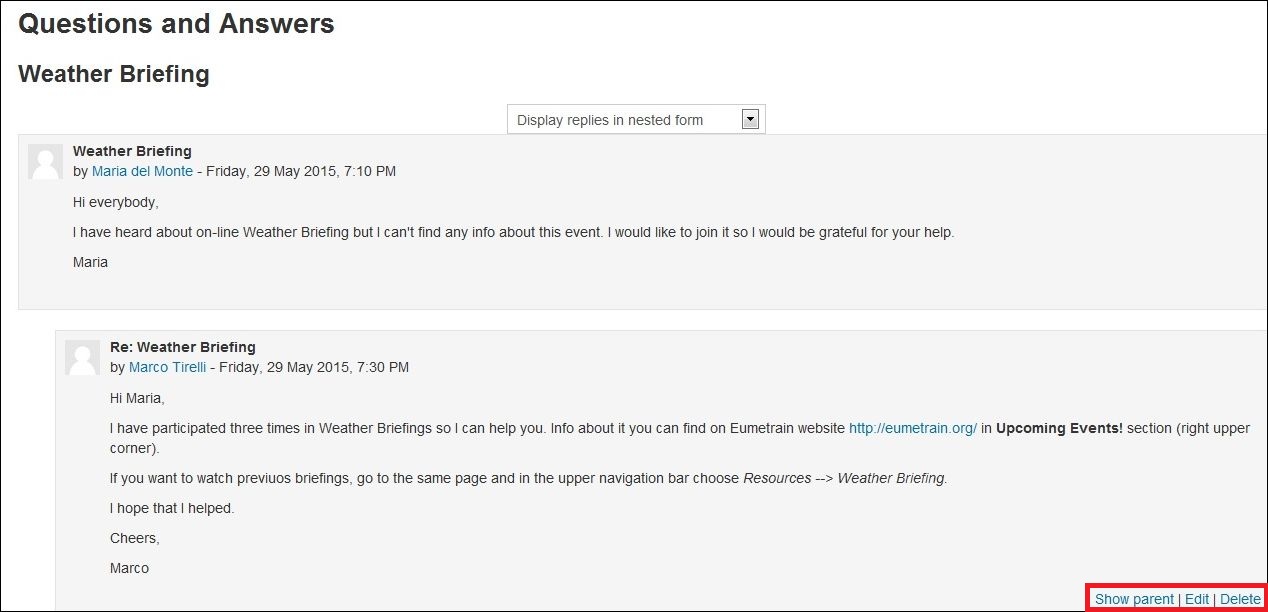Click the bold 'Upcoming Events!' text
Viewport: 1268px width, 612px height.
pyautogui.click(x=1060, y=428)
